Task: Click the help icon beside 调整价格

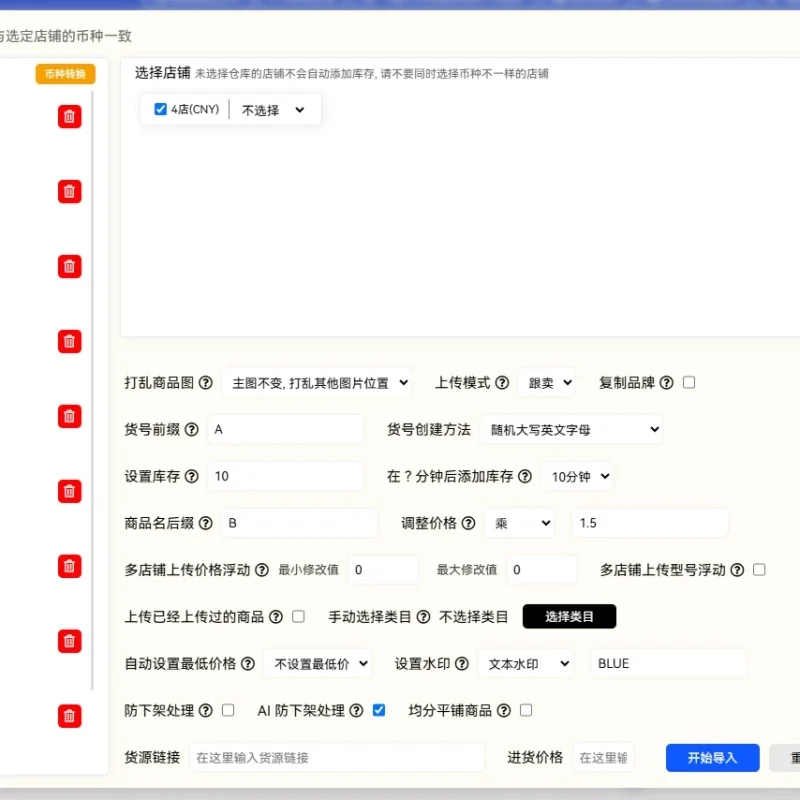Action: pos(467,523)
